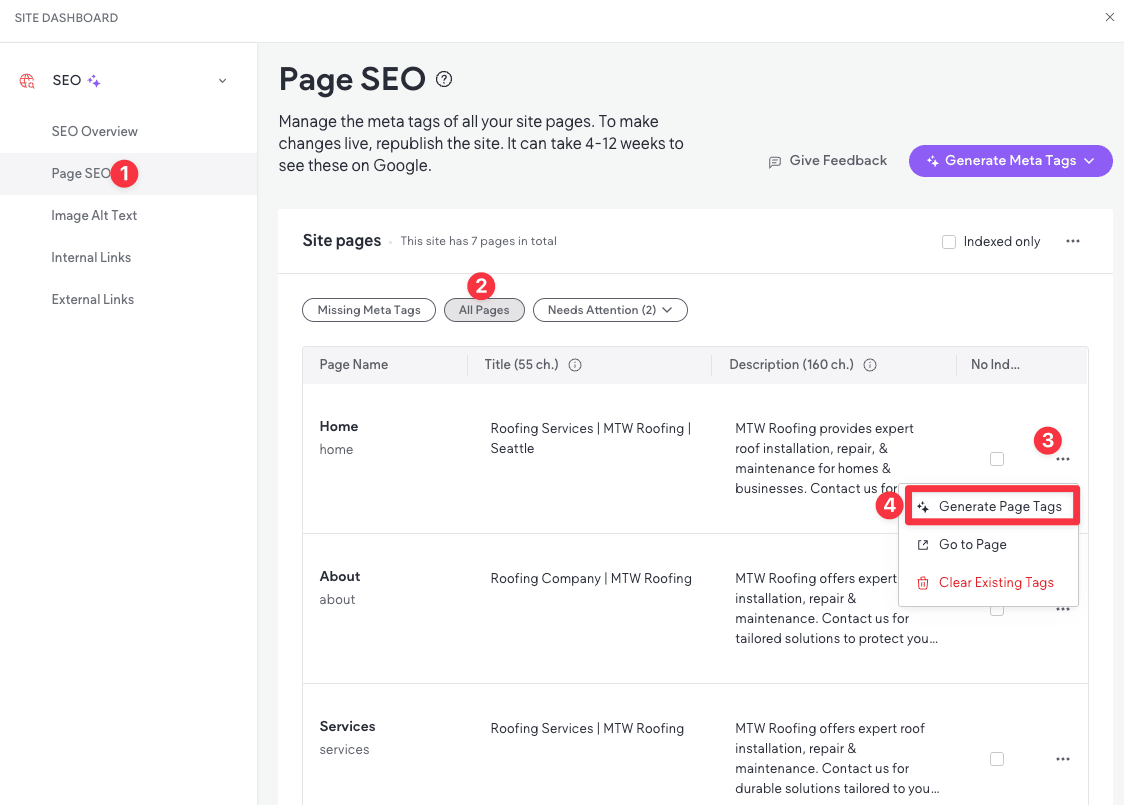Open SEO Overview in the sidebar
The width and height of the screenshot is (1124, 805).
click(x=95, y=131)
